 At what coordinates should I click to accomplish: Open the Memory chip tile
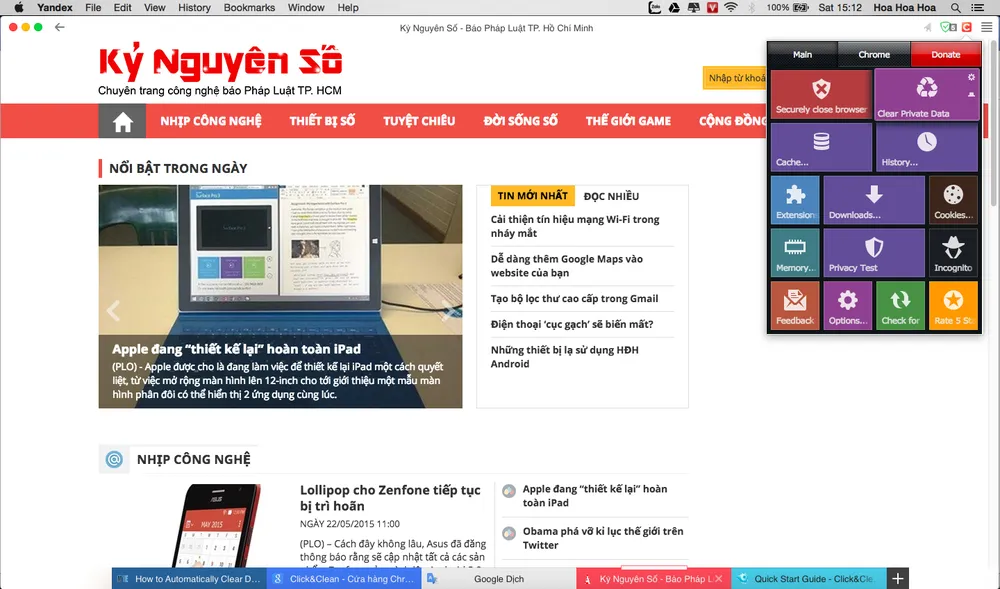[x=795, y=253]
